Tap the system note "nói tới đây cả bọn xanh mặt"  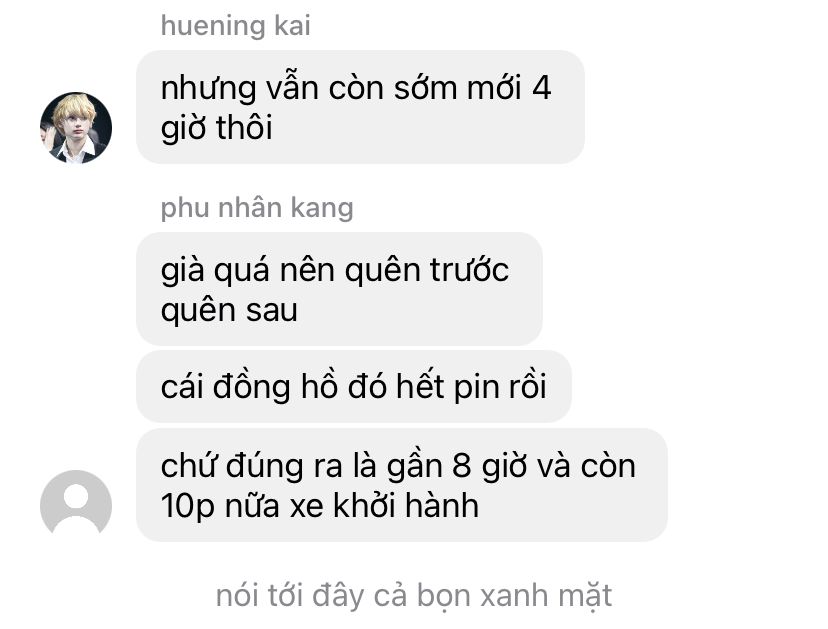point(414,596)
